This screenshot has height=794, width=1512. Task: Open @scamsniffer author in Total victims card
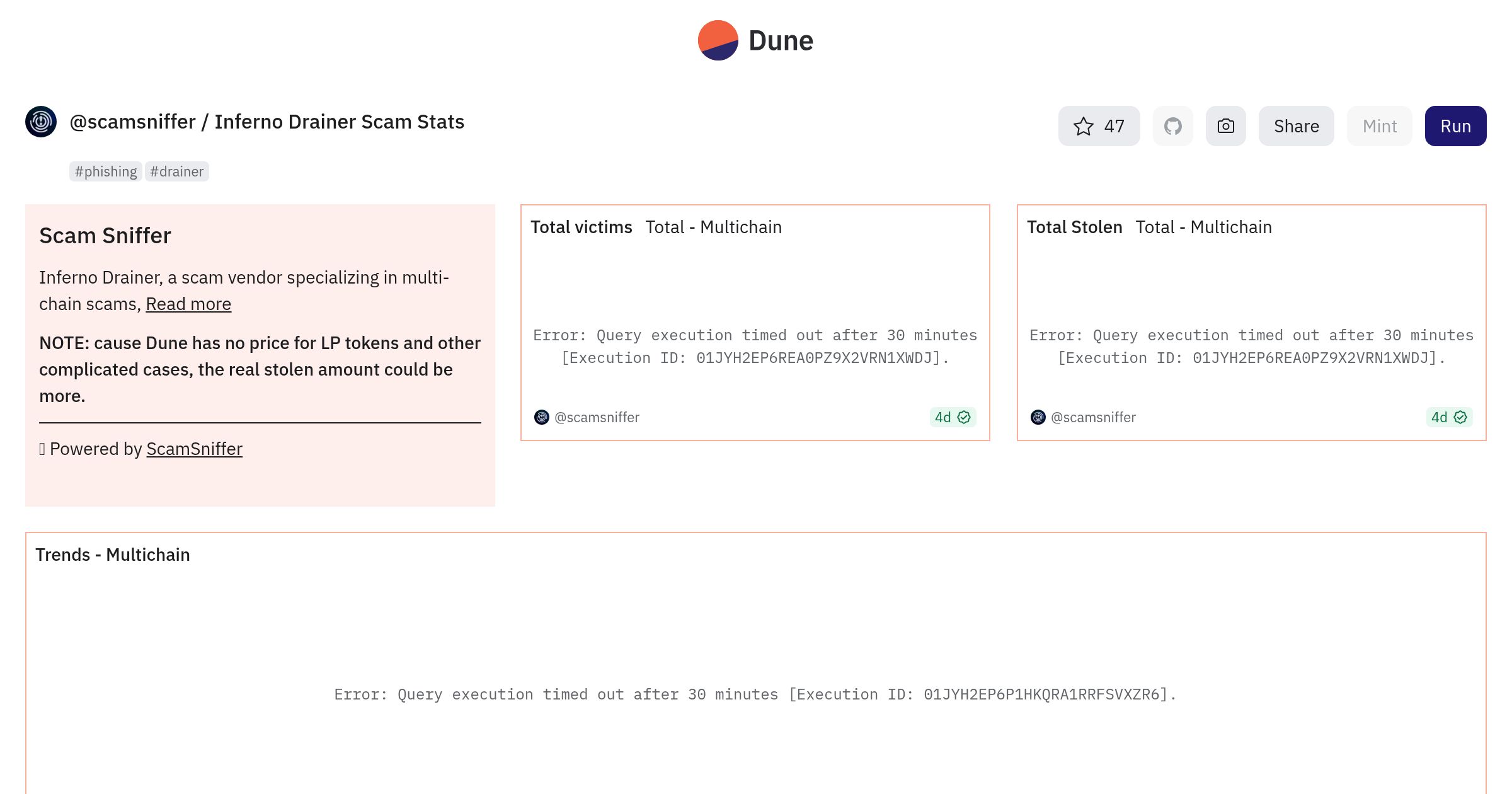click(597, 417)
